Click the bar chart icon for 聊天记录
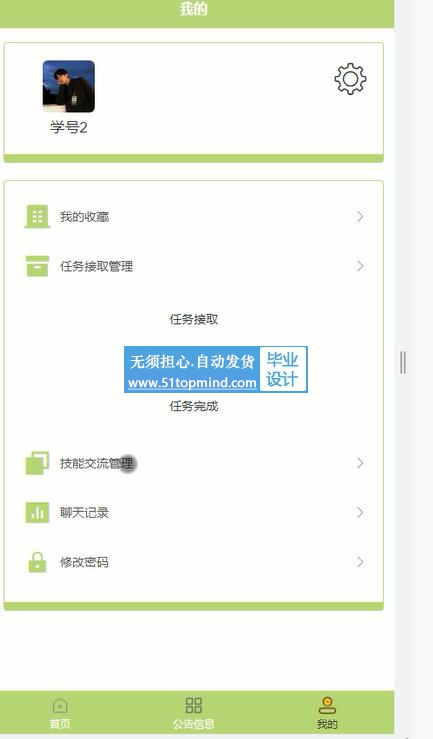The height and width of the screenshot is (739, 433). [37, 512]
